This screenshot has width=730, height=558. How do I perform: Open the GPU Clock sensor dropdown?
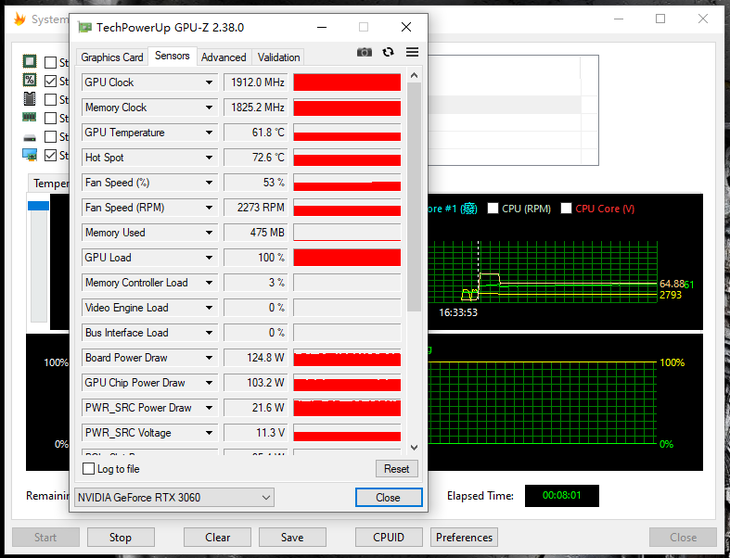pyautogui.click(x=209, y=82)
